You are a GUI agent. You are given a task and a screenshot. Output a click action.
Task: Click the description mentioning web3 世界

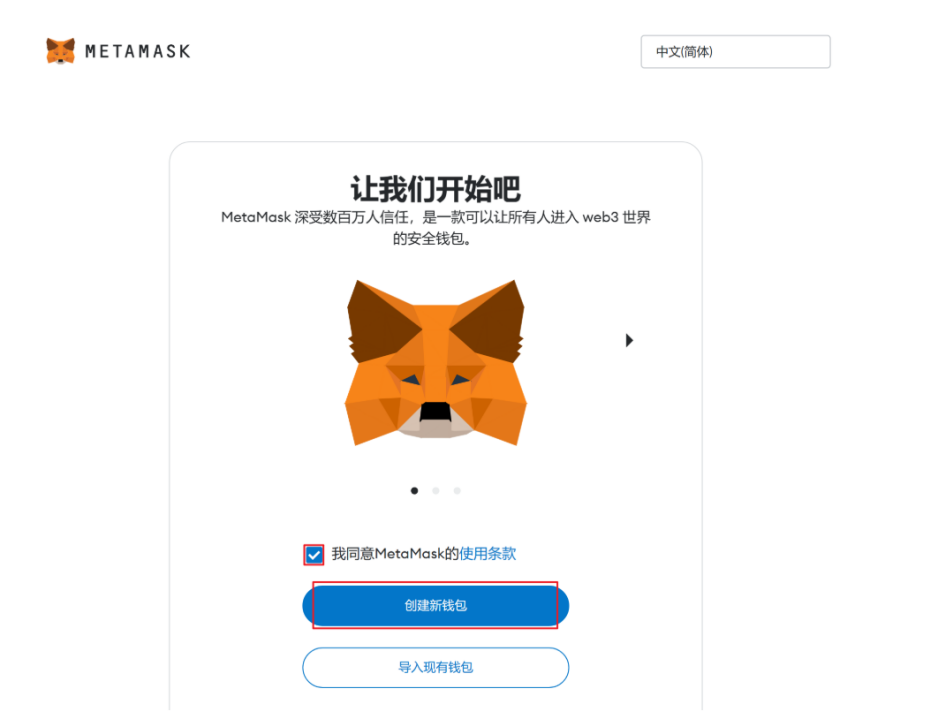pos(436,228)
